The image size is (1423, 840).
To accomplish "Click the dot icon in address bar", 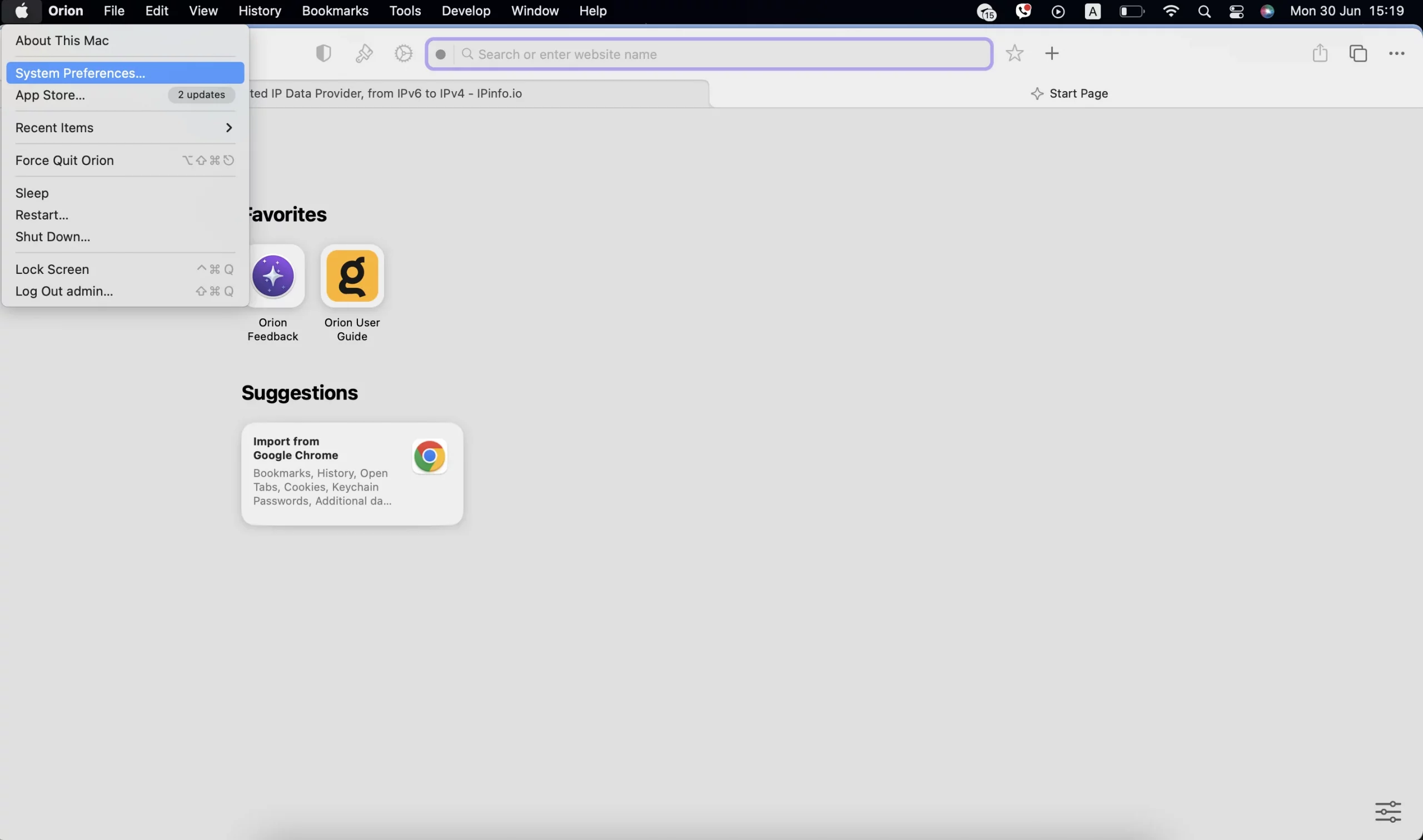I will coord(441,54).
